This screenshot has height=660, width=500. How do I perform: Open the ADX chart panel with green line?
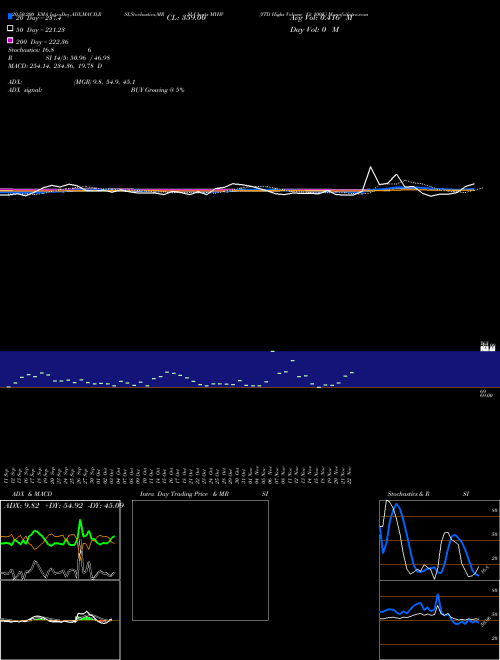pyautogui.click(x=60, y=540)
